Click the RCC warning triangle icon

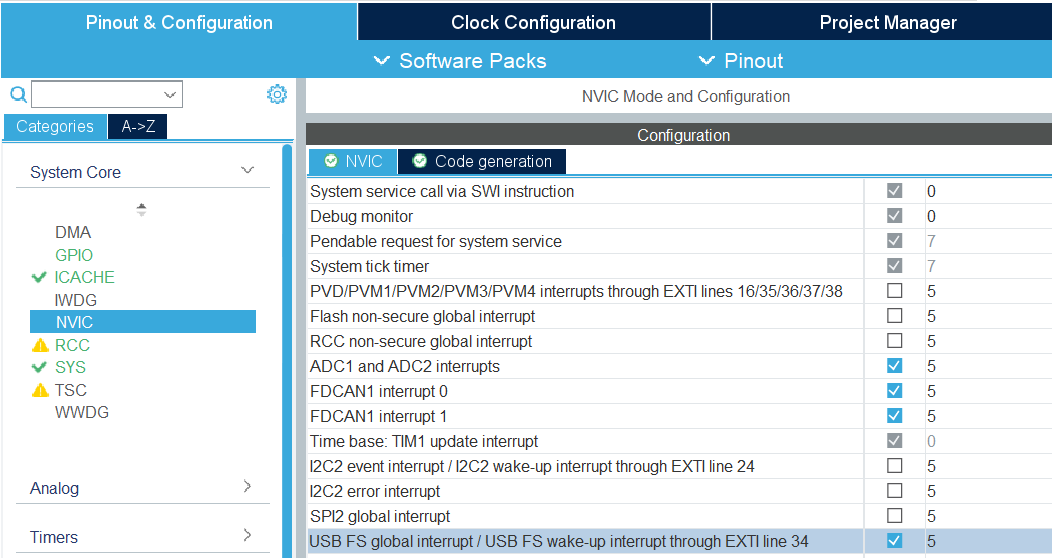[x=40, y=345]
